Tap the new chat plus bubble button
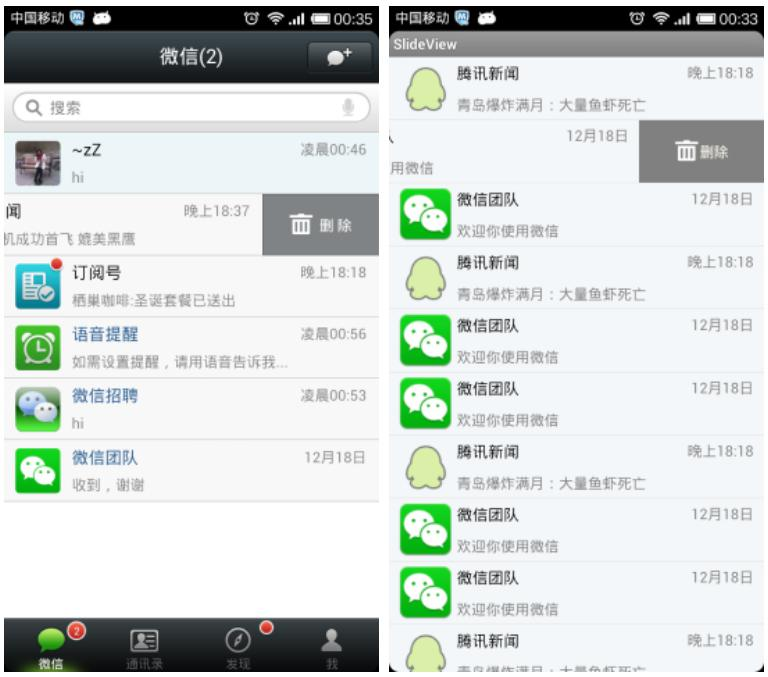 [x=339, y=57]
